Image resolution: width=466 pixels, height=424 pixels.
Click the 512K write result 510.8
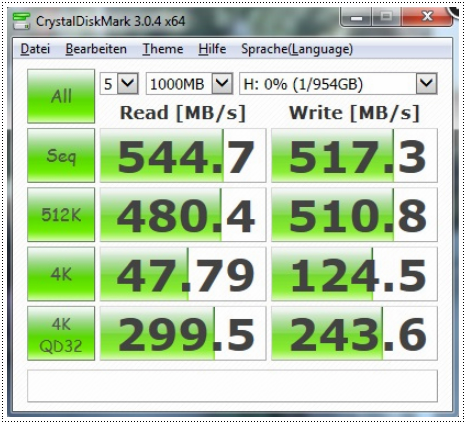354,215
